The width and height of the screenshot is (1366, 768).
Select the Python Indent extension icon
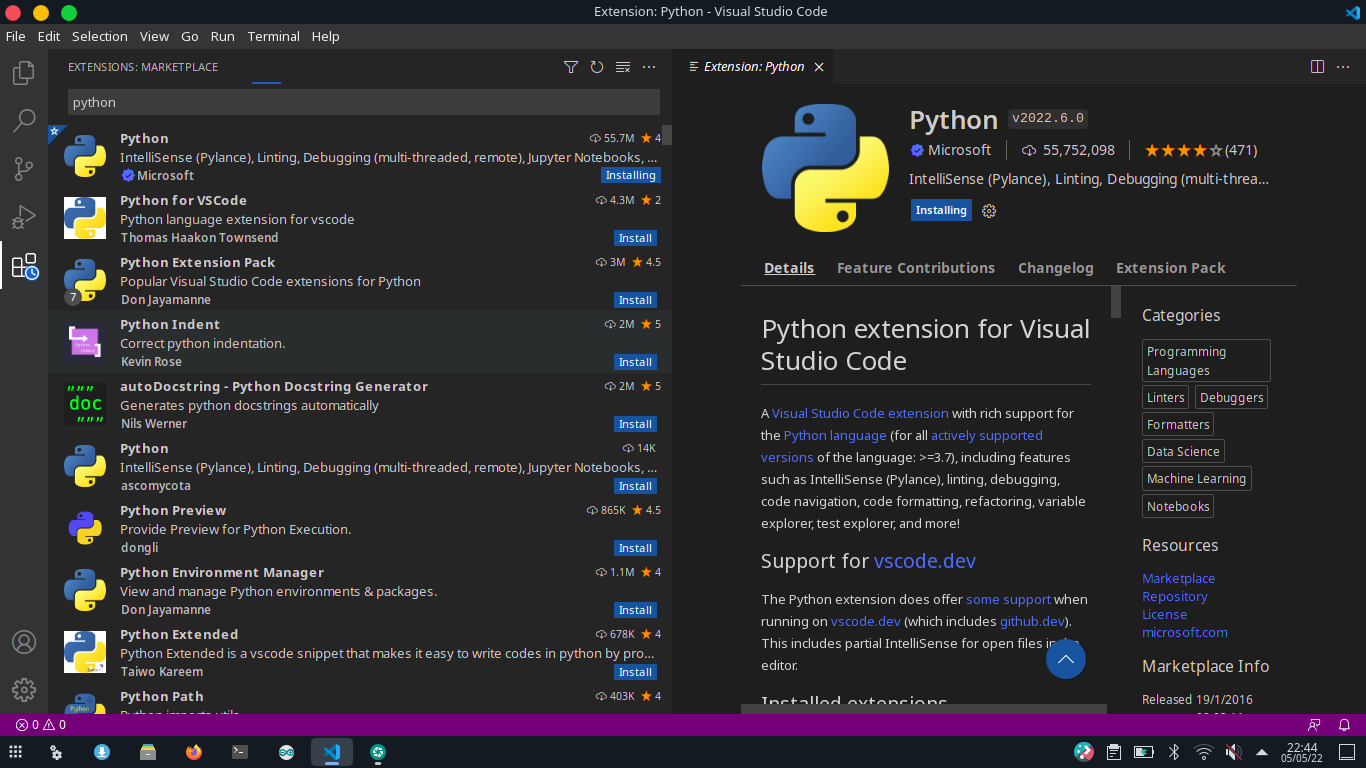85,342
